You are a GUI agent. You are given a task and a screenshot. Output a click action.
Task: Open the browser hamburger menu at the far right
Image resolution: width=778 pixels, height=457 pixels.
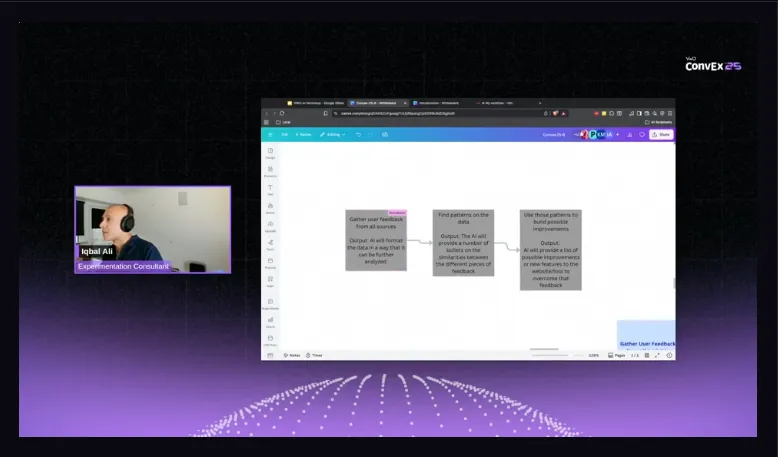pyautogui.click(x=670, y=113)
